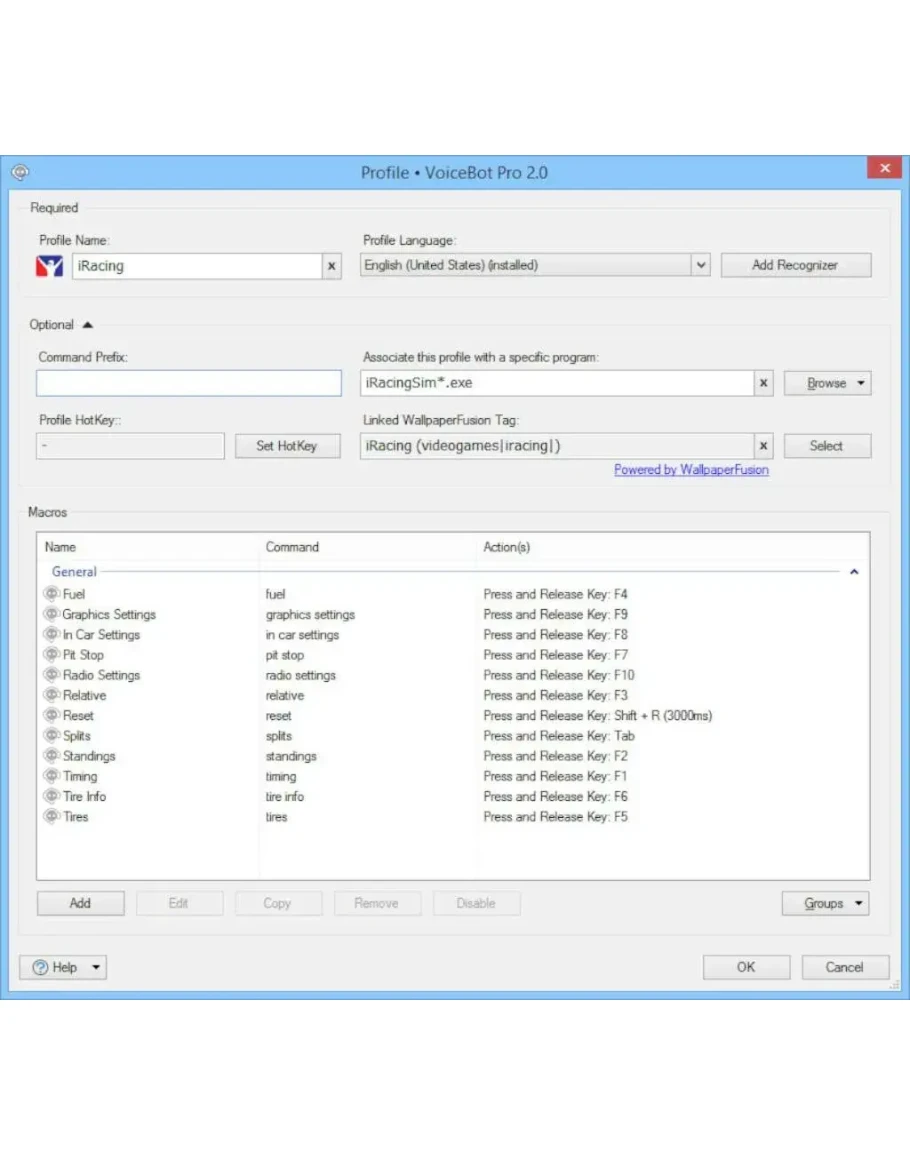Open the Profile Language dropdown

coord(701,265)
